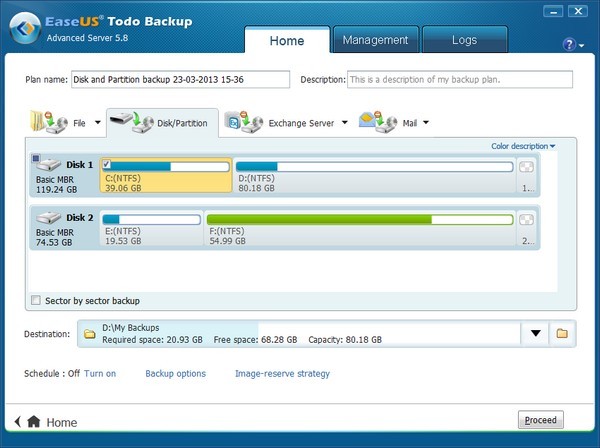The width and height of the screenshot is (600, 448).
Task: Click the help question mark icon
Action: 569,45
